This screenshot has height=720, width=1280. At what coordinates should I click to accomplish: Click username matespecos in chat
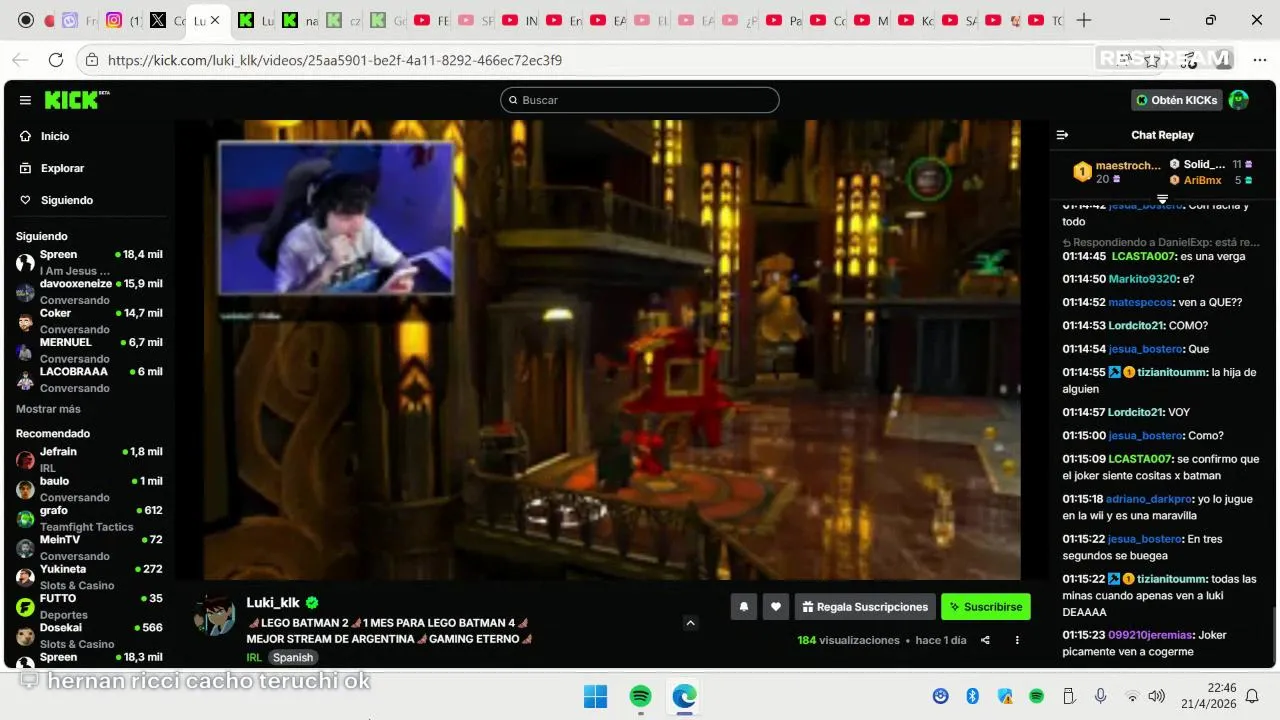click(1142, 302)
